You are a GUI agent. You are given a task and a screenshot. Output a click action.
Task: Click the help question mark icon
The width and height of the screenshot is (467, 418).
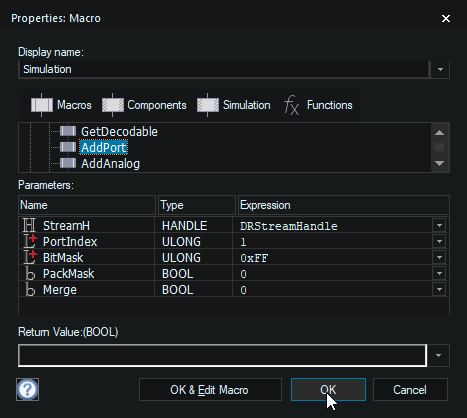[27, 389]
